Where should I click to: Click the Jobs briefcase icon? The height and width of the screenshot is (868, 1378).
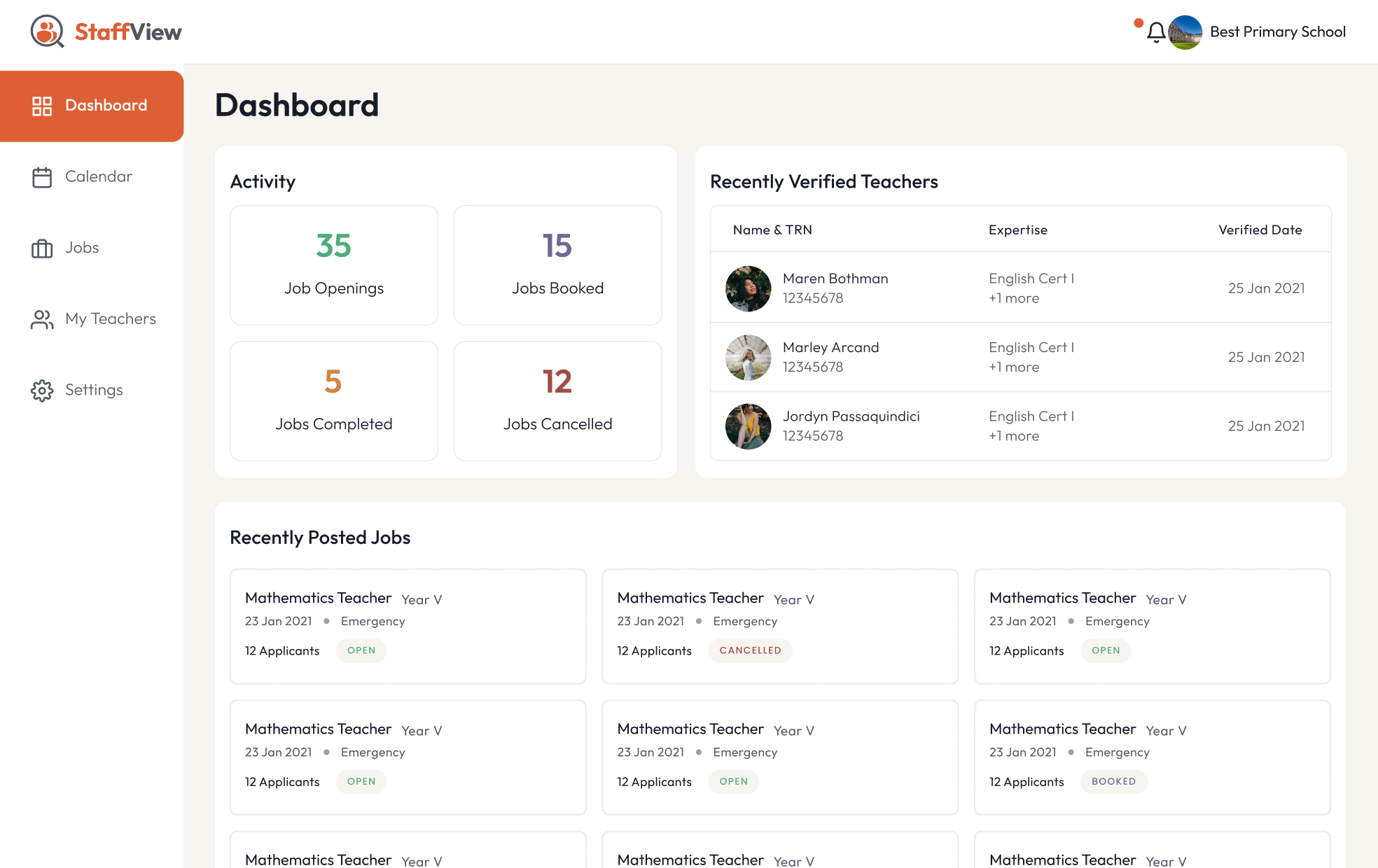pyautogui.click(x=42, y=248)
